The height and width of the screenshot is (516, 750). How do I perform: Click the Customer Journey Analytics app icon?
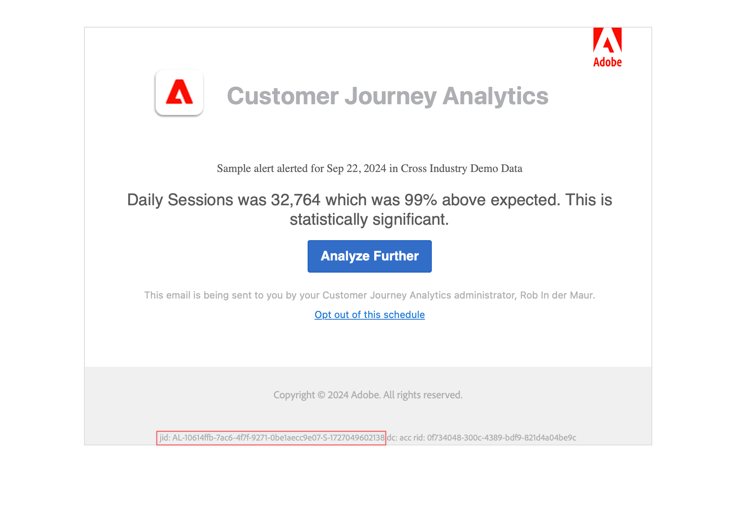click(179, 94)
